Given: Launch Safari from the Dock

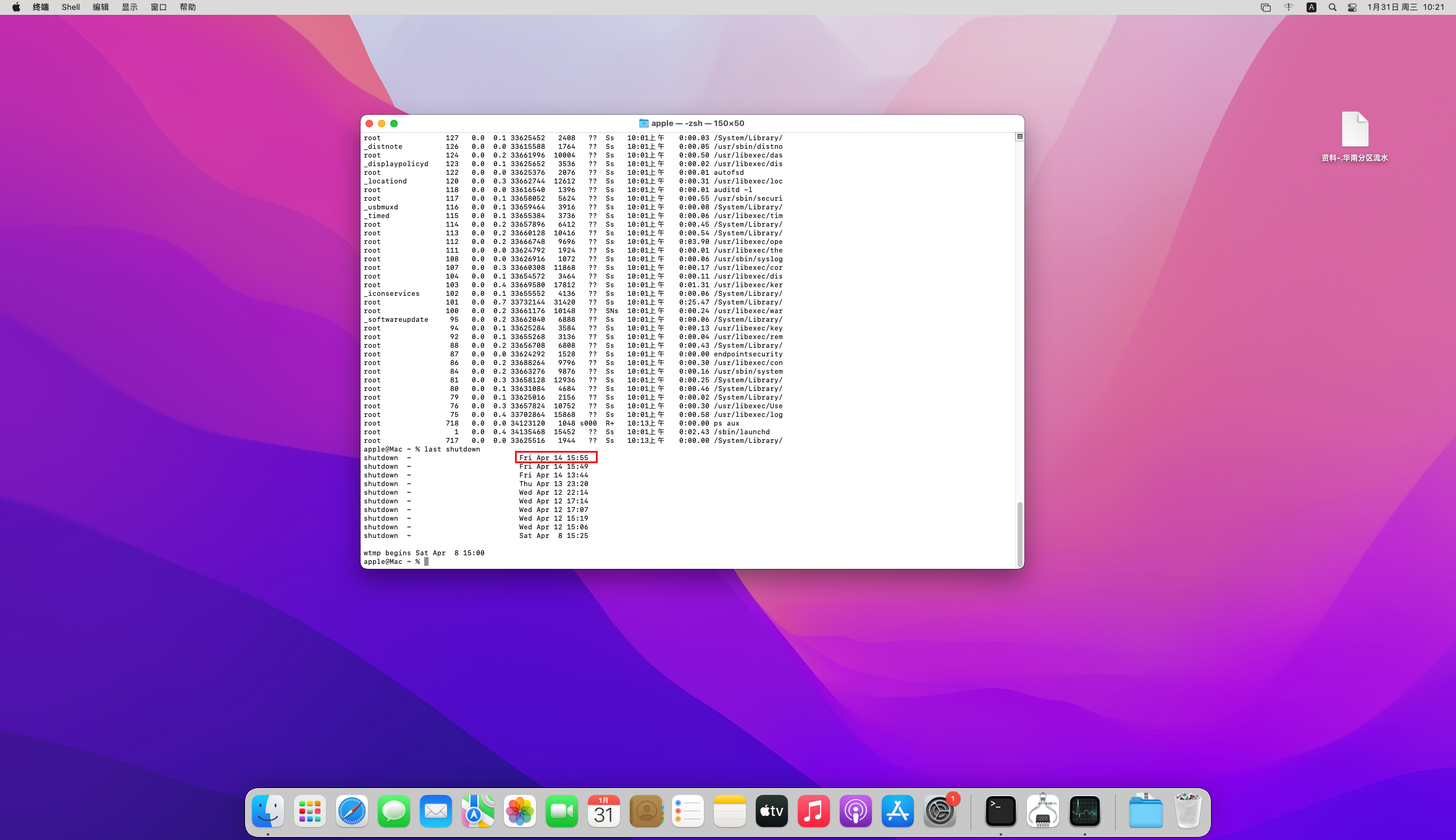Looking at the screenshot, I should [352, 811].
